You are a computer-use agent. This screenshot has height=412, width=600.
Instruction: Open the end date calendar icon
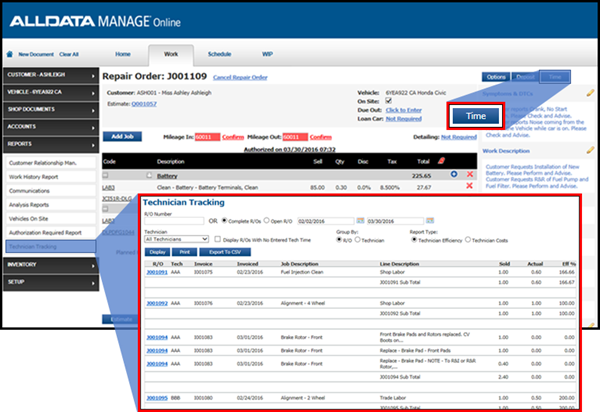point(430,220)
